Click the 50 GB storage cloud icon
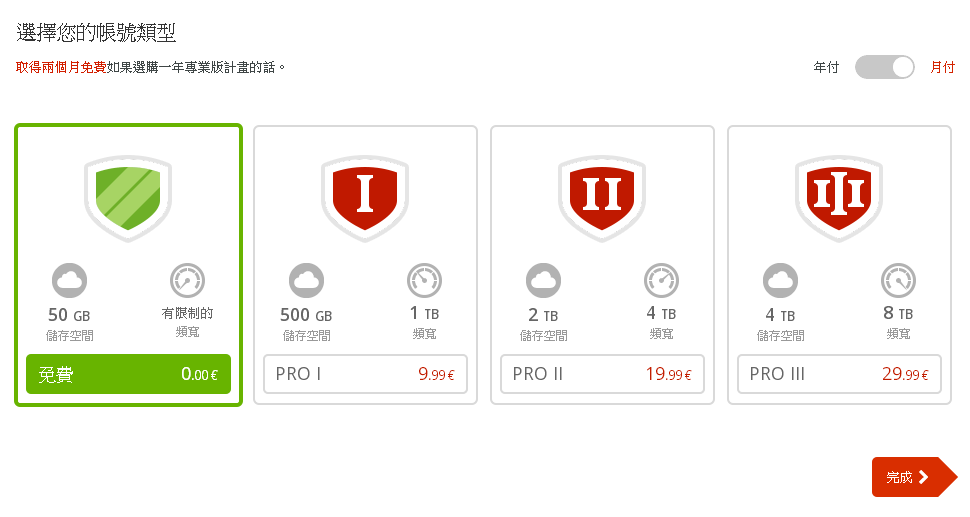Image resolution: width=970 pixels, height=517 pixels. tap(69, 281)
